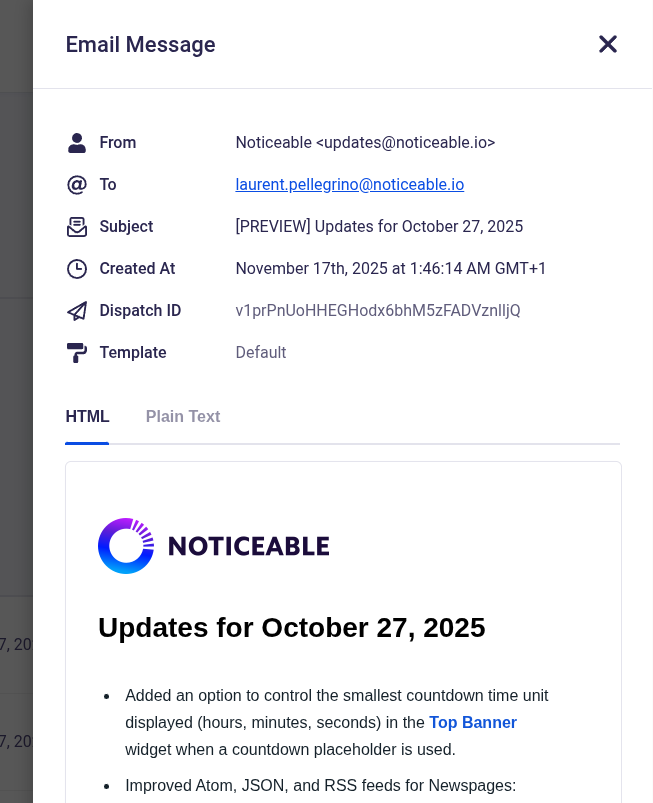The width and height of the screenshot is (653, 803).
Task: Click the Dispatch ID paper plane icon
Action: pos(77,311)
